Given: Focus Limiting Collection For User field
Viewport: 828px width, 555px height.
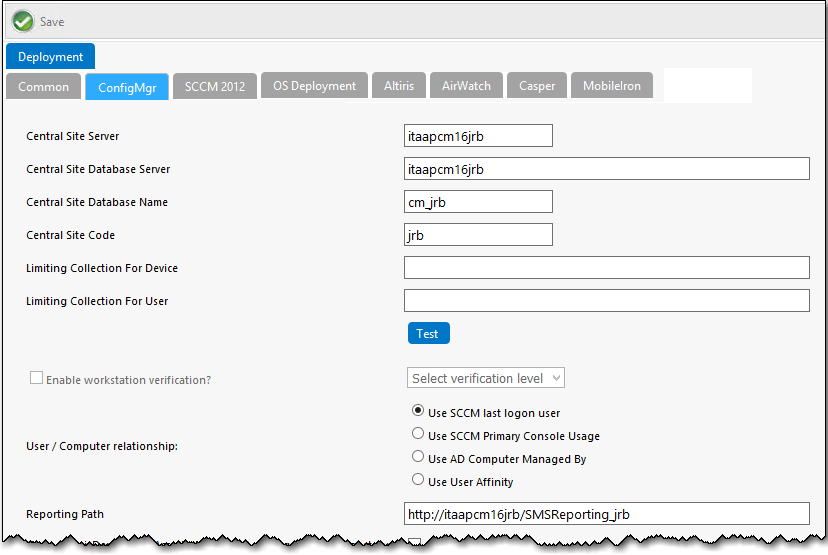Looking at the screenshot, I should 606,300.
